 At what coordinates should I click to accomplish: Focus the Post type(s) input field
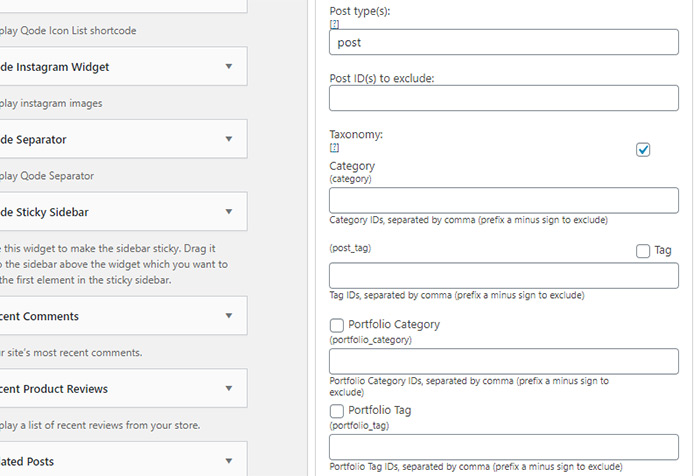(504, 42)
